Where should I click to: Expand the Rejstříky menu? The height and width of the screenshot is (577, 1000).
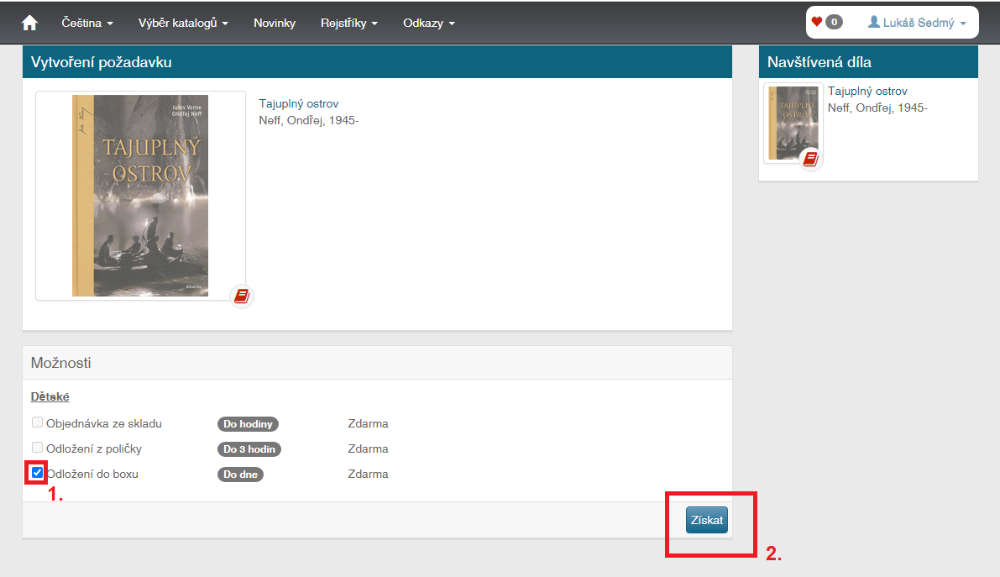click(348, 23)
